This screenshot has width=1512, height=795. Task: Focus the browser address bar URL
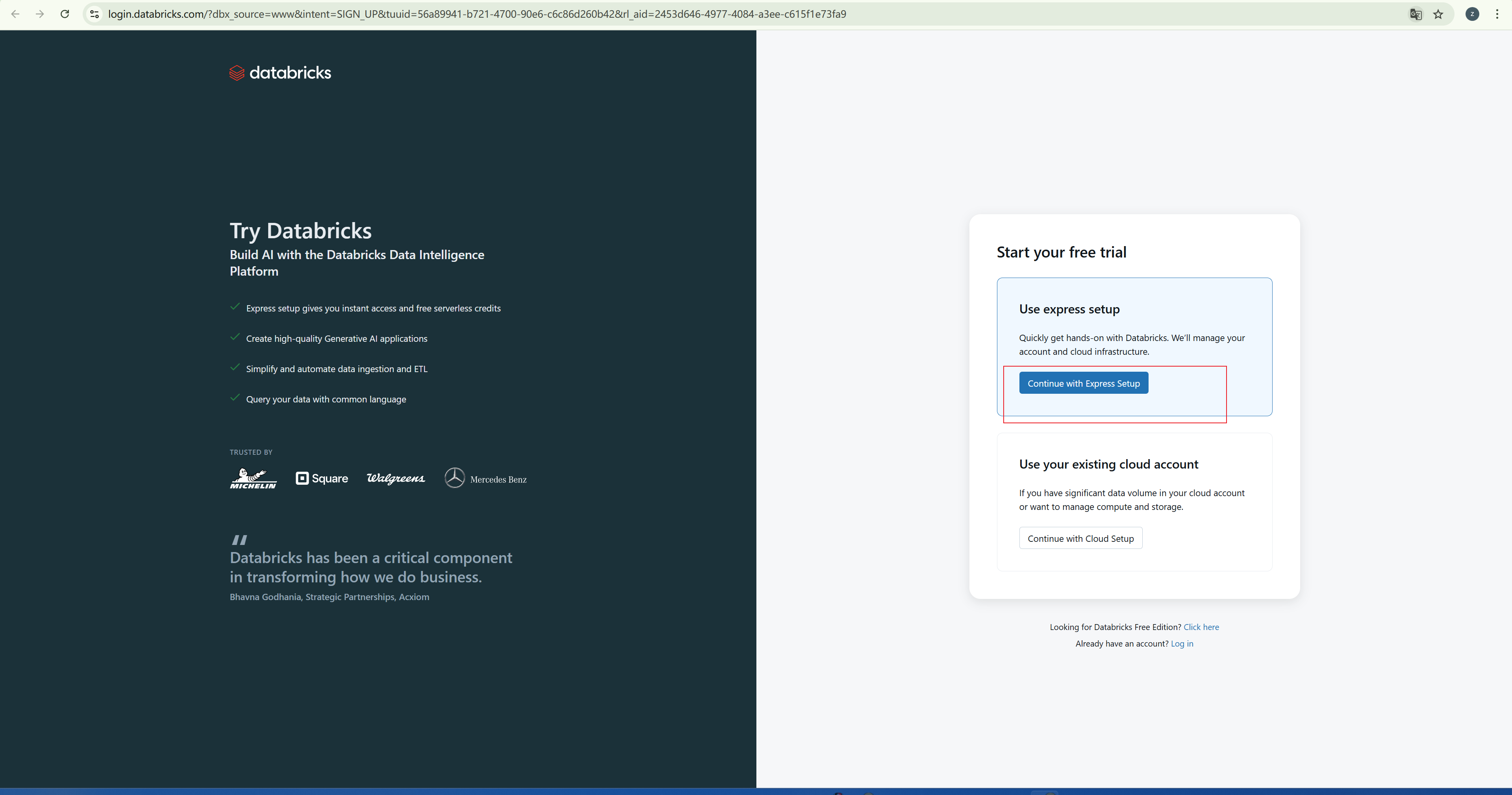coord(476,14)
